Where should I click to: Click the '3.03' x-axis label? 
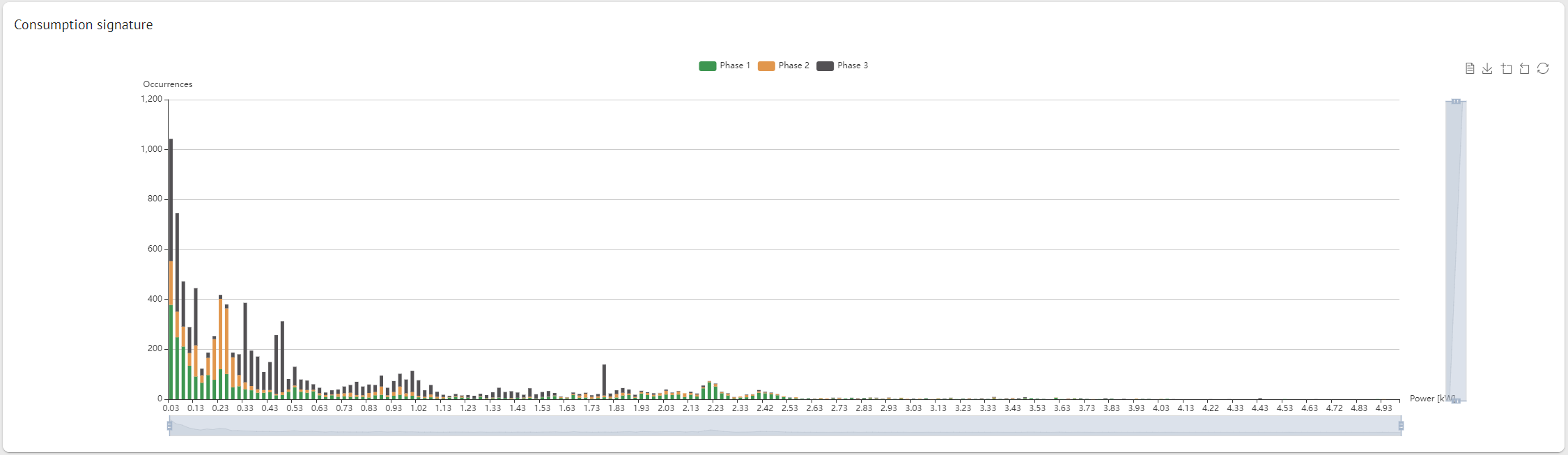point(913,408)
